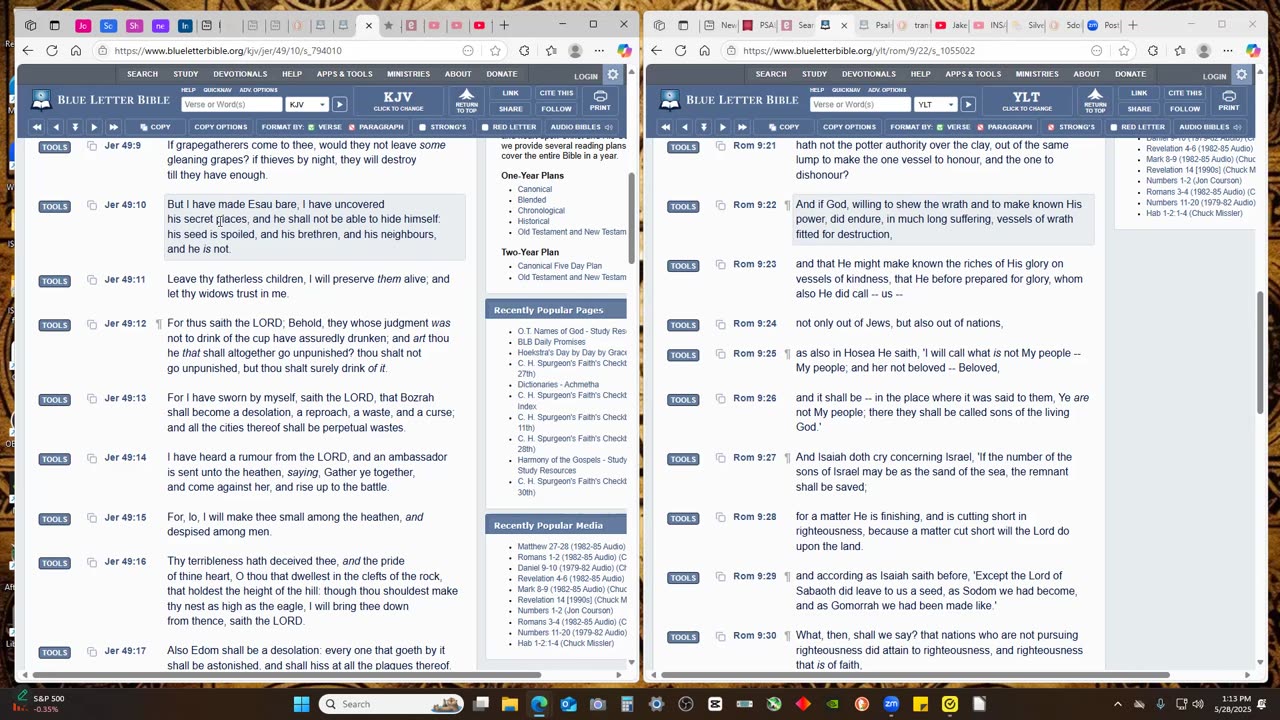Go back in the right browser window

(x=656, y=50)
